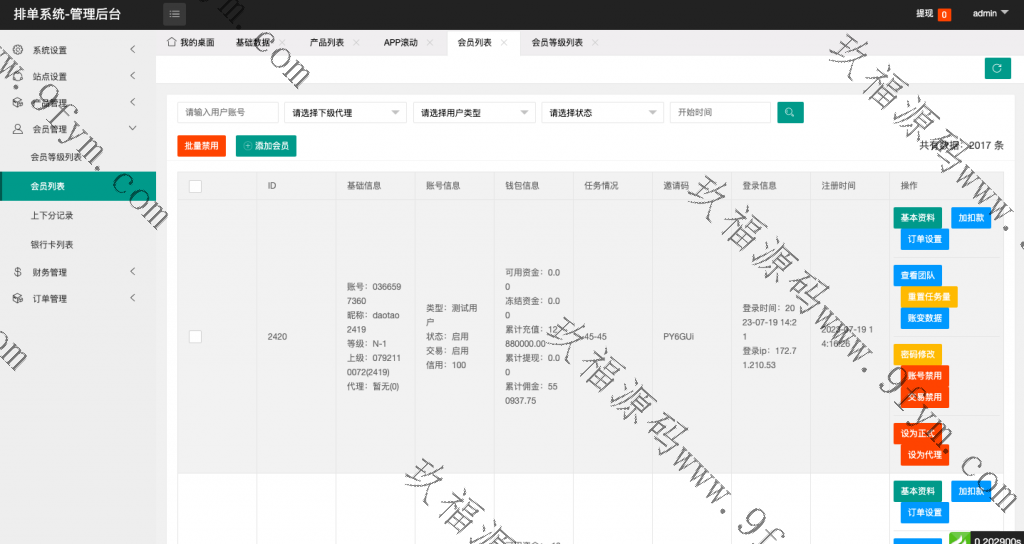The height and width of the screenshot is (544, 1024).
Task: Open the 请选择状态 dropdown
Action: tap(601, 113)
